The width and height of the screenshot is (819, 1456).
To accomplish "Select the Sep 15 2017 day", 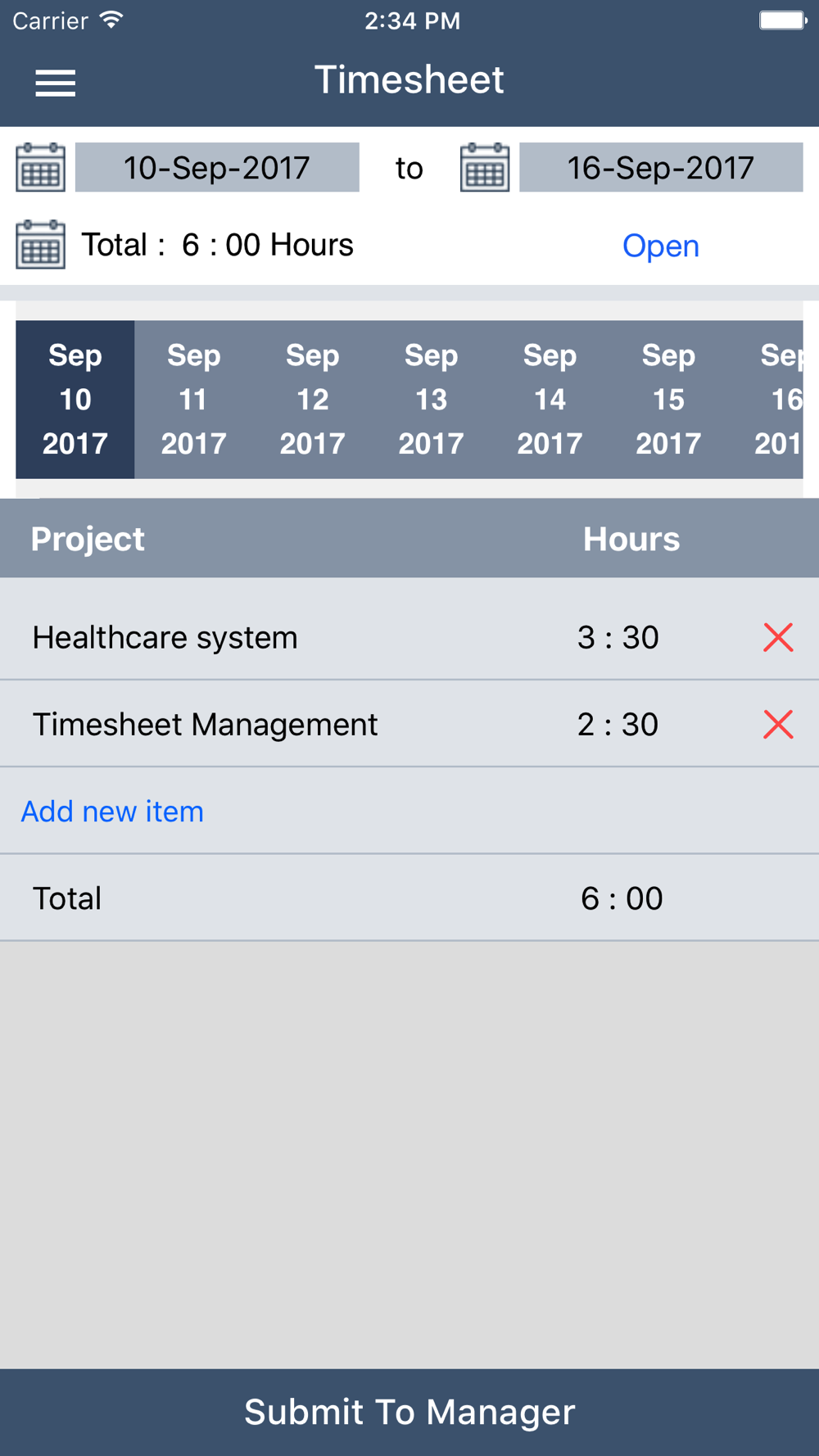I will [x=669, y=400].
